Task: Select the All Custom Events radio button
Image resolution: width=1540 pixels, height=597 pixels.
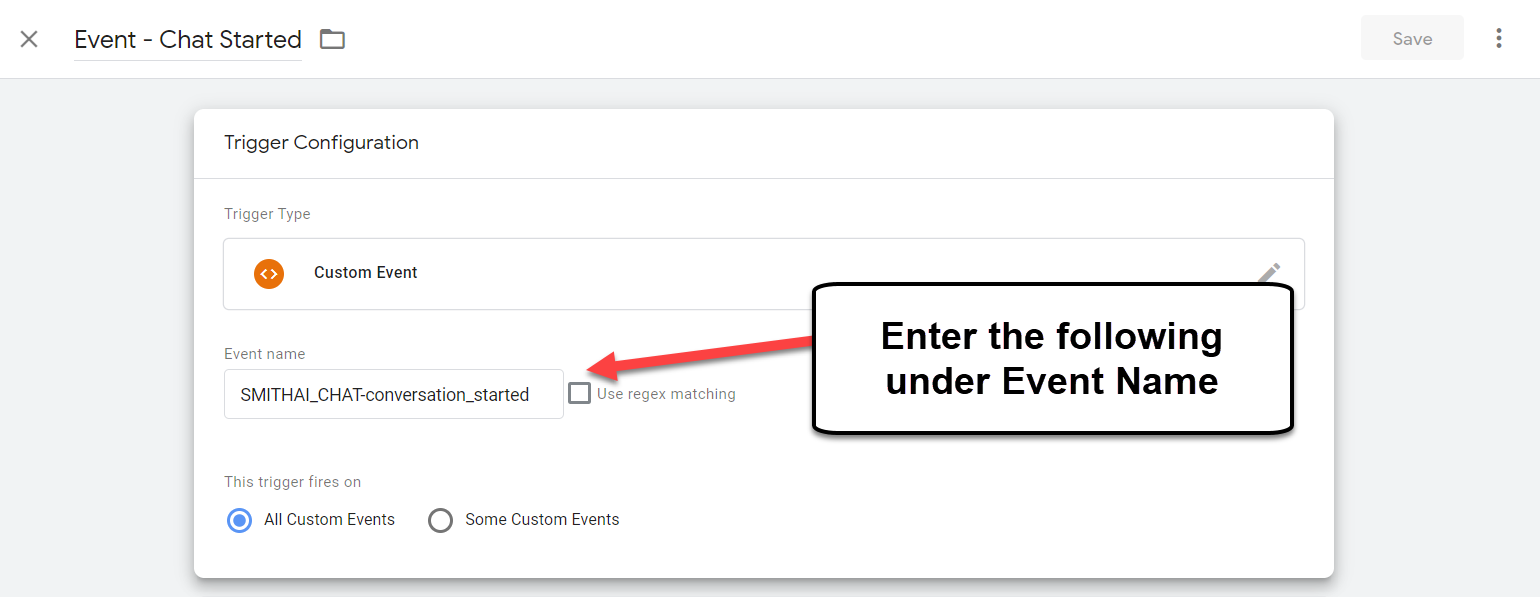Action: [239, 520]
